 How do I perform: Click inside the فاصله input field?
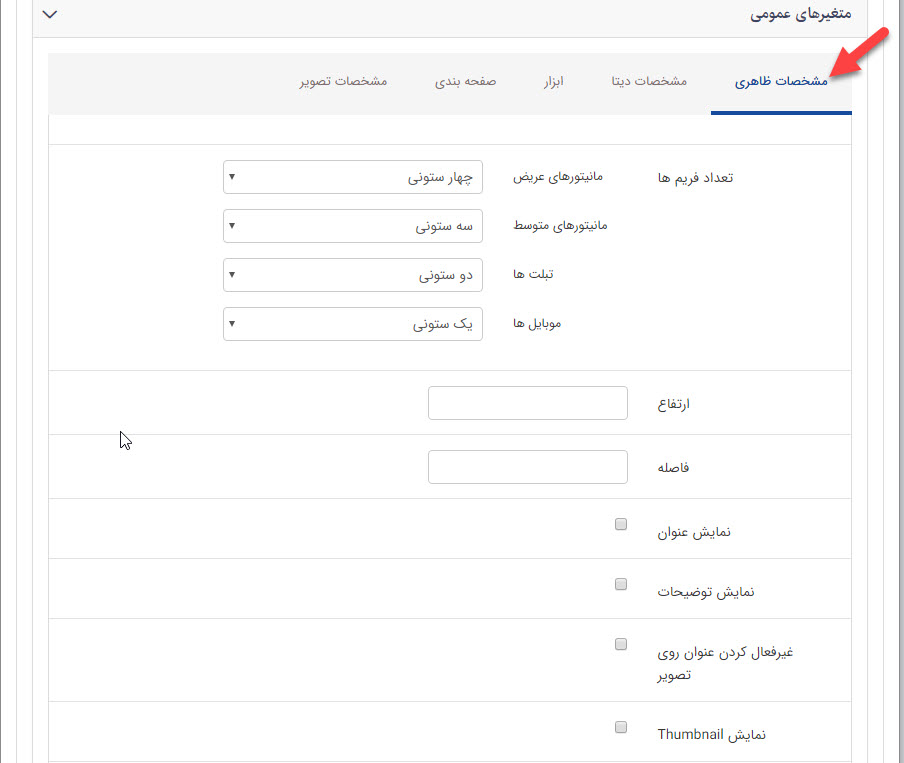(x=527, y=466)
